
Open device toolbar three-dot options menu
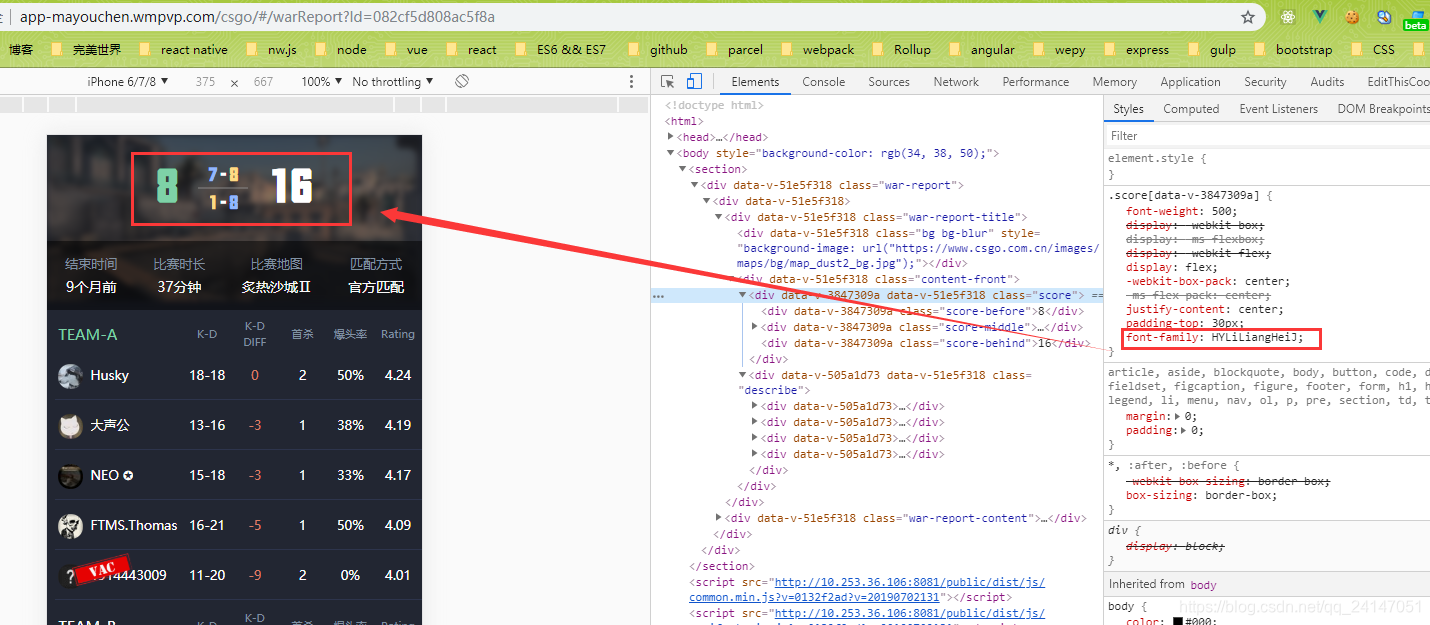coord(631,82)
